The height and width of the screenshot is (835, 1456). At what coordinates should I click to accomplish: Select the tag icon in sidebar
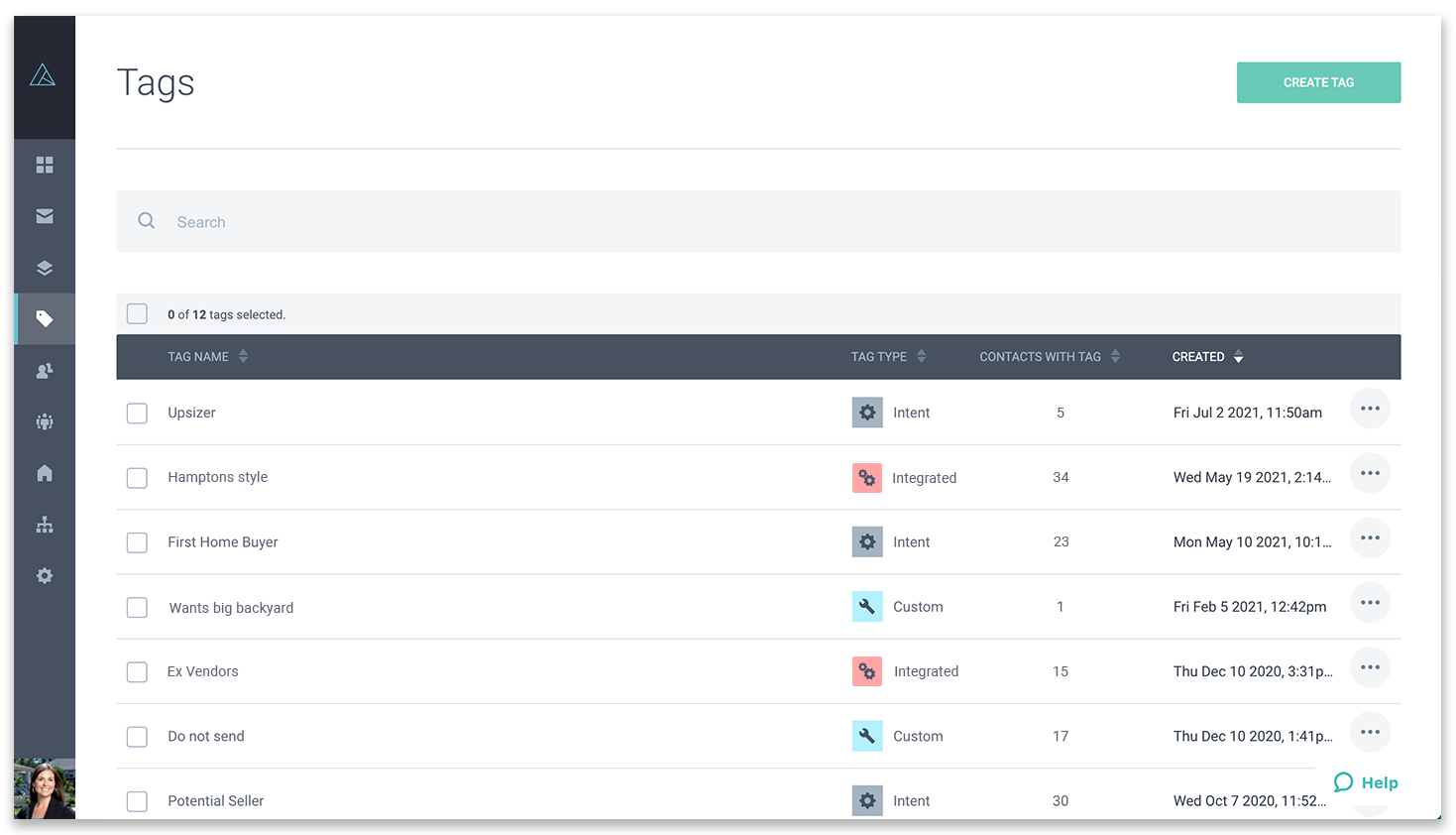point(45,319)
